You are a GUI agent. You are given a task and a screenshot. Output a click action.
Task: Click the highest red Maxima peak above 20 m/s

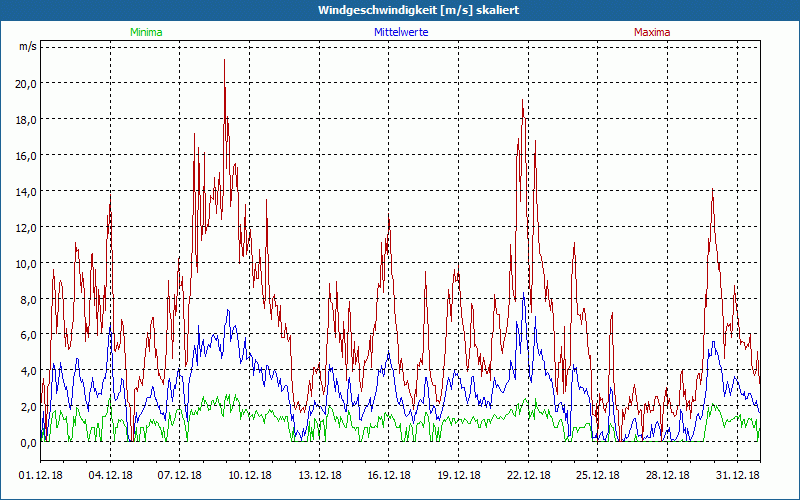(x=224, y=60)
